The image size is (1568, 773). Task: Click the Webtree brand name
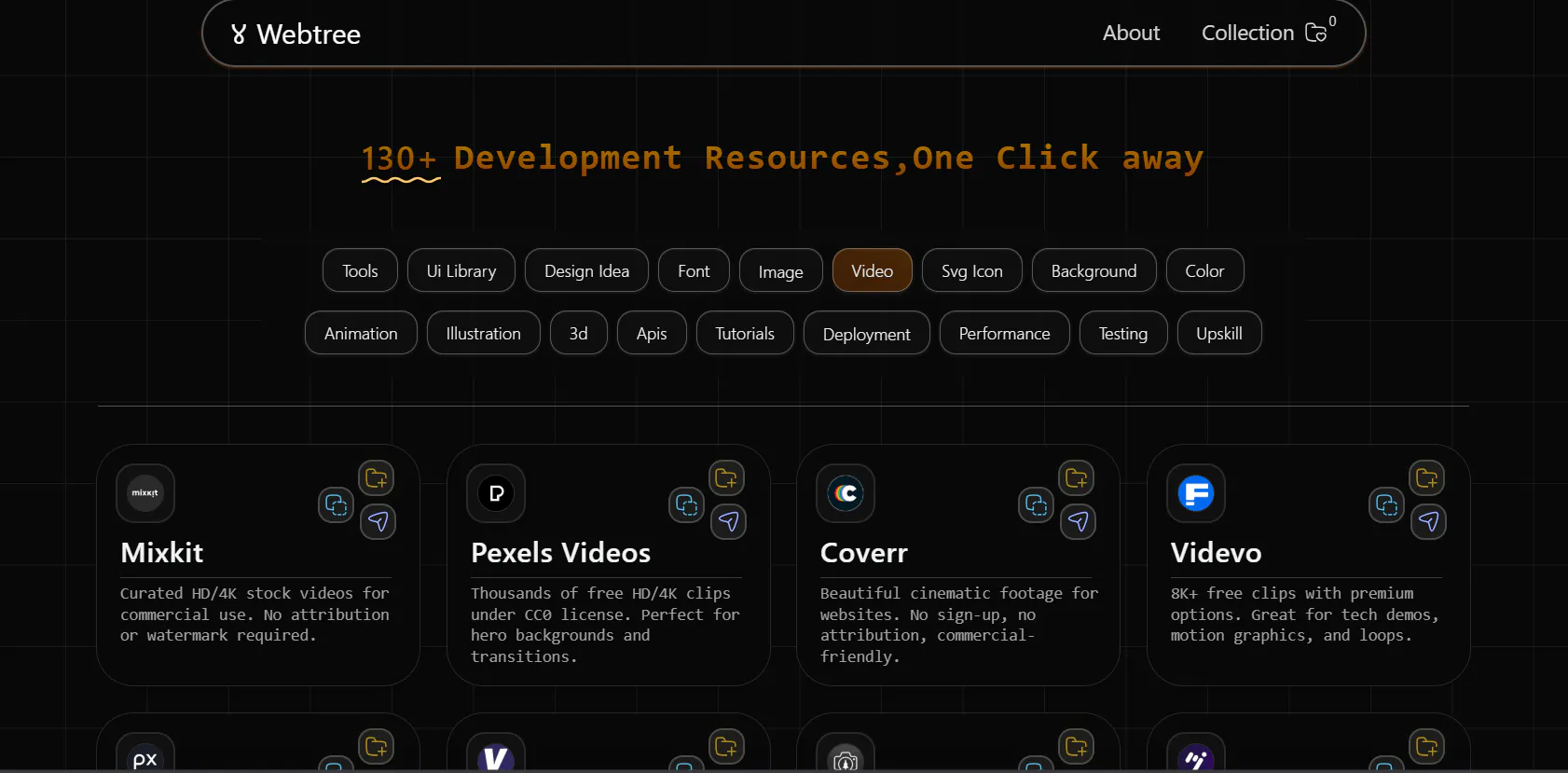[x=309, y=35]
